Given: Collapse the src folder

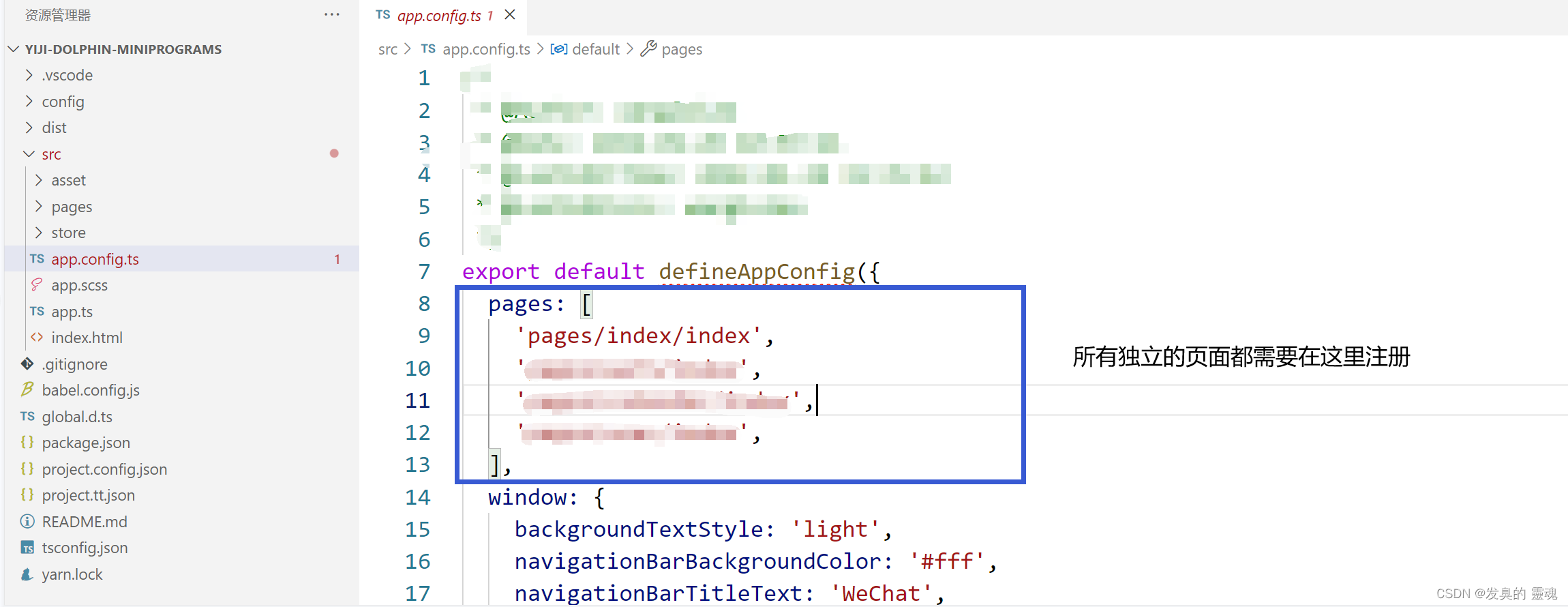Looking at the screenshot, I should point(29,154).
